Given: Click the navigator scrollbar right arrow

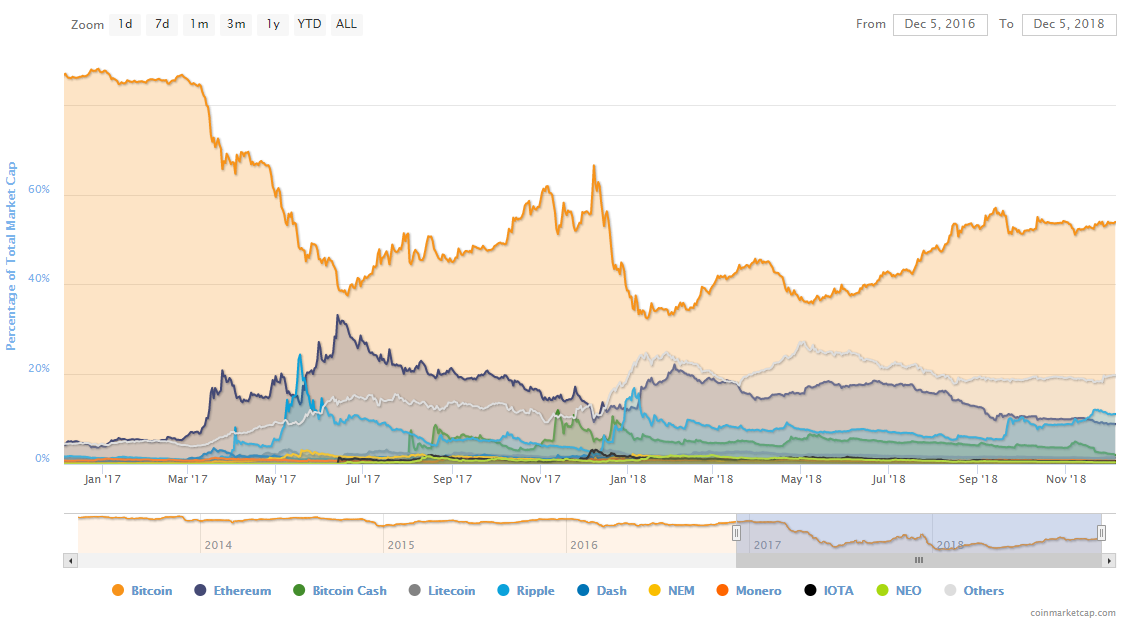Looking at the screenshot, I should coord(1109,561).
